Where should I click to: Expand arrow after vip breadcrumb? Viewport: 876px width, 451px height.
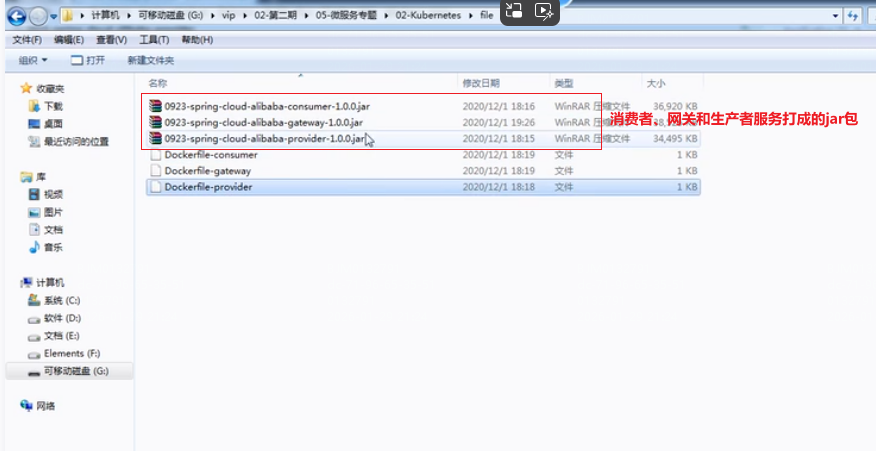tap(245, 16)
